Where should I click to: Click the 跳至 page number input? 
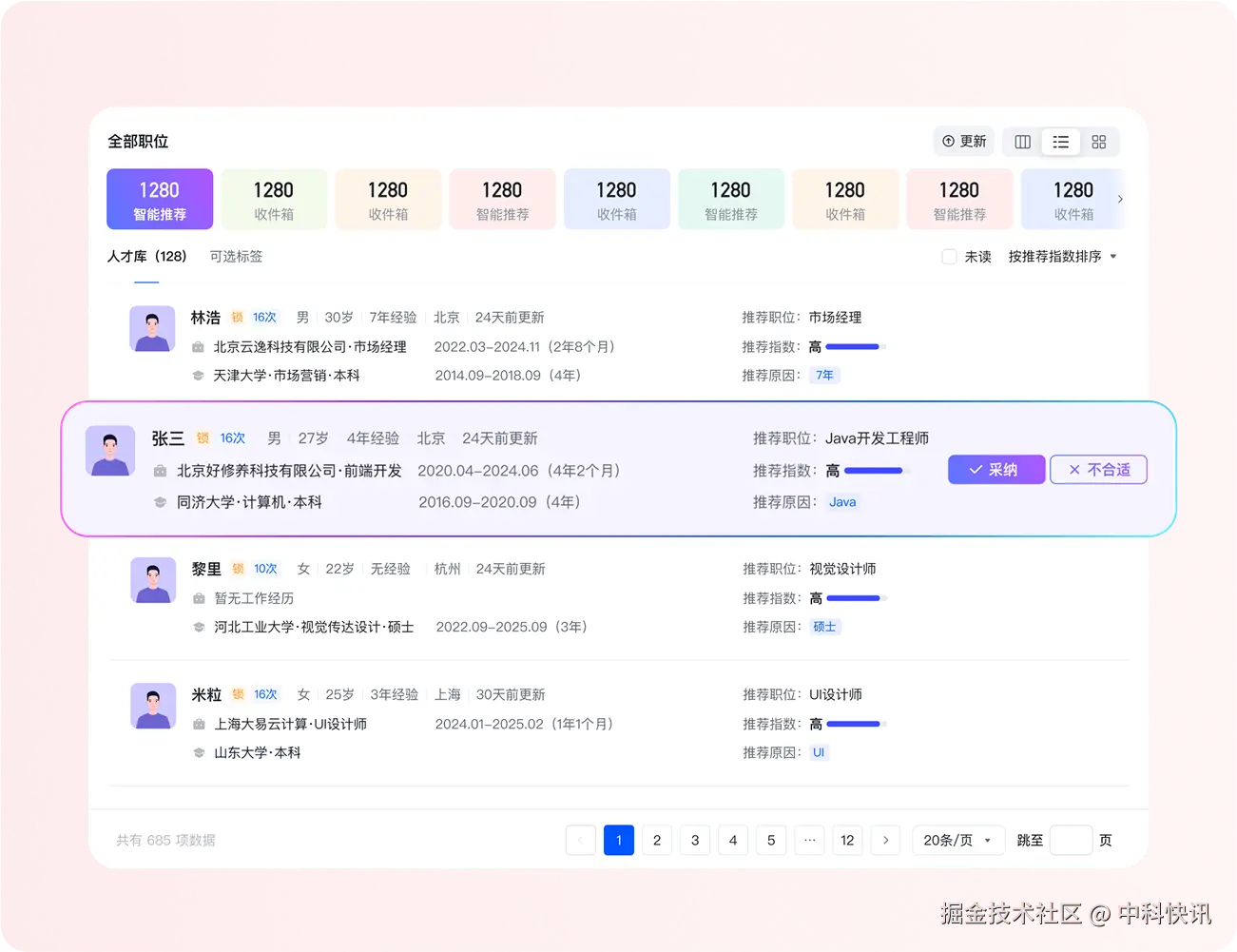[x=1071, y=840]
